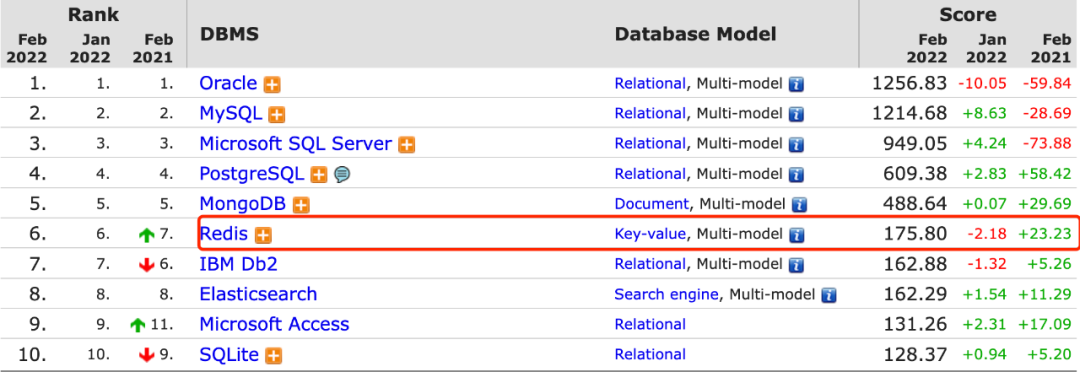Image resolution: width=1080 pixels, height=372 pixels.
Task: Select Oracle score value 1256.83
Action: (x=909, y=84)
